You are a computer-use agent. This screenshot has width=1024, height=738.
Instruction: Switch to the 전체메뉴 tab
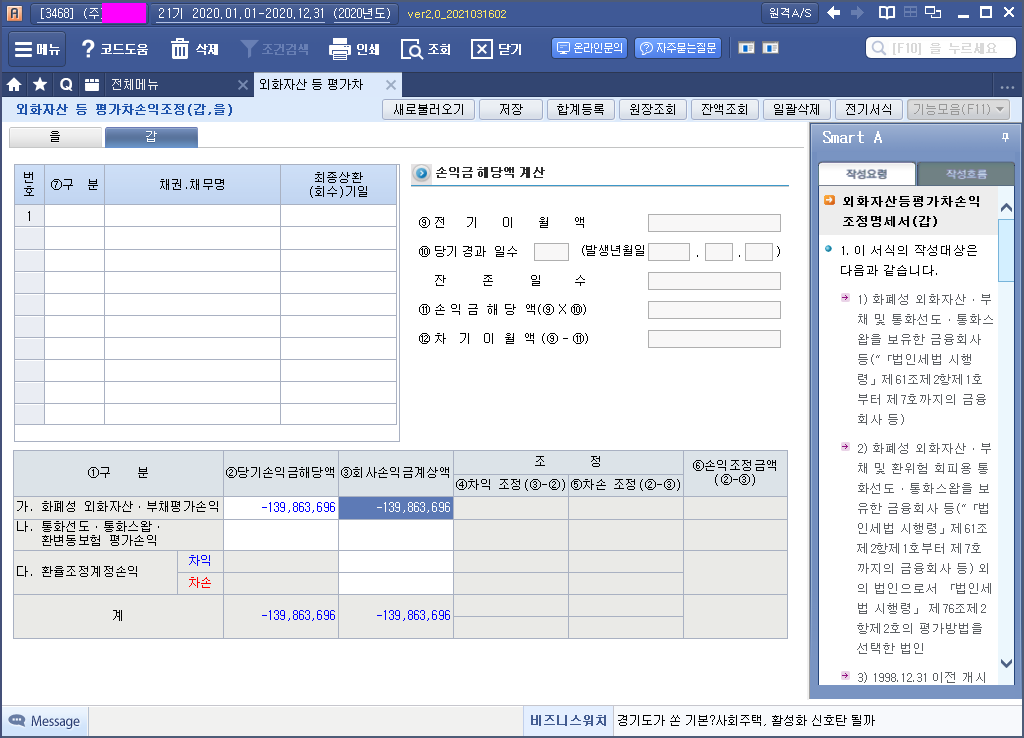point(135,84)
